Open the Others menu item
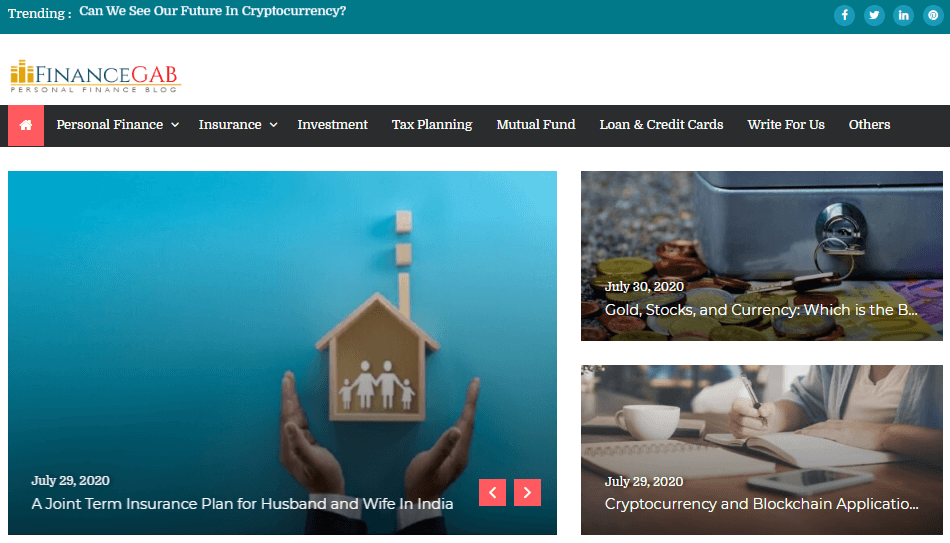 coord(869,125)
